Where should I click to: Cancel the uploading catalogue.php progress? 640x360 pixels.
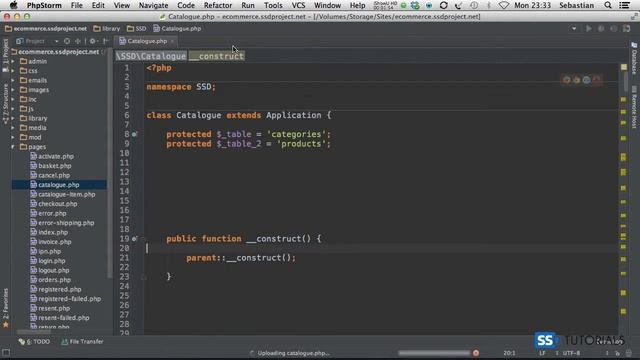[x=476, y=353]
